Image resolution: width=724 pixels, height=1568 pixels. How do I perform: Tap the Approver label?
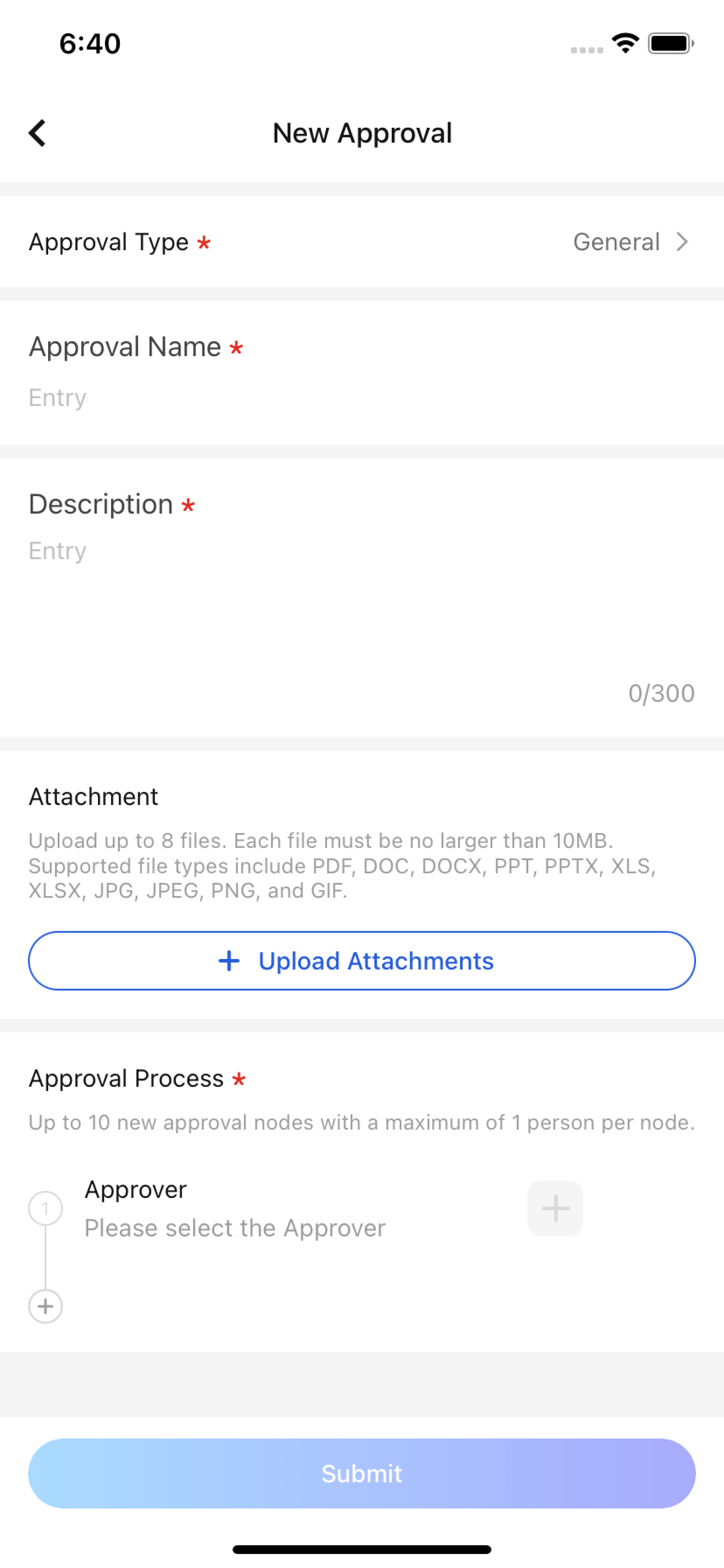(136, 1190)
